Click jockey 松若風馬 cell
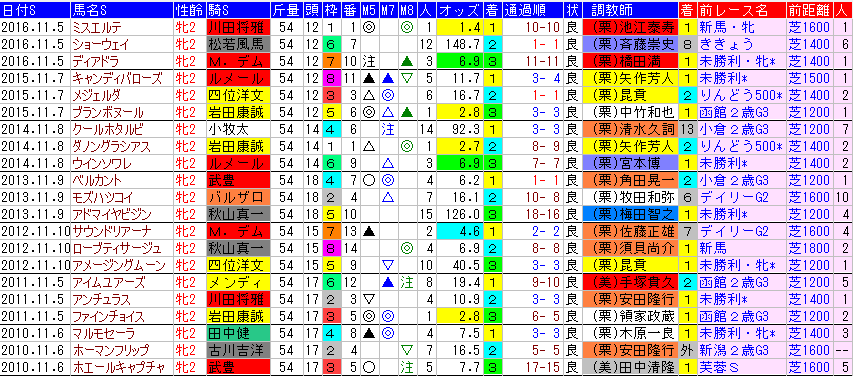This screenshot has width=853, height=376. [238, 44]
